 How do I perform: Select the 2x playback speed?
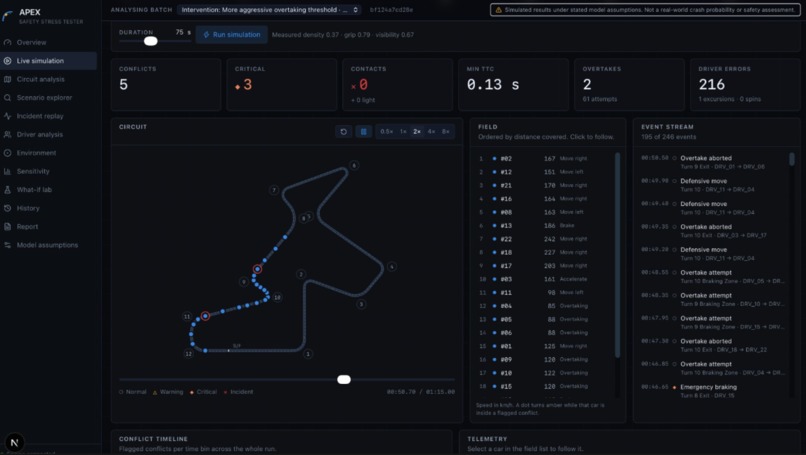pyautogui.click(x=417, y=132)
